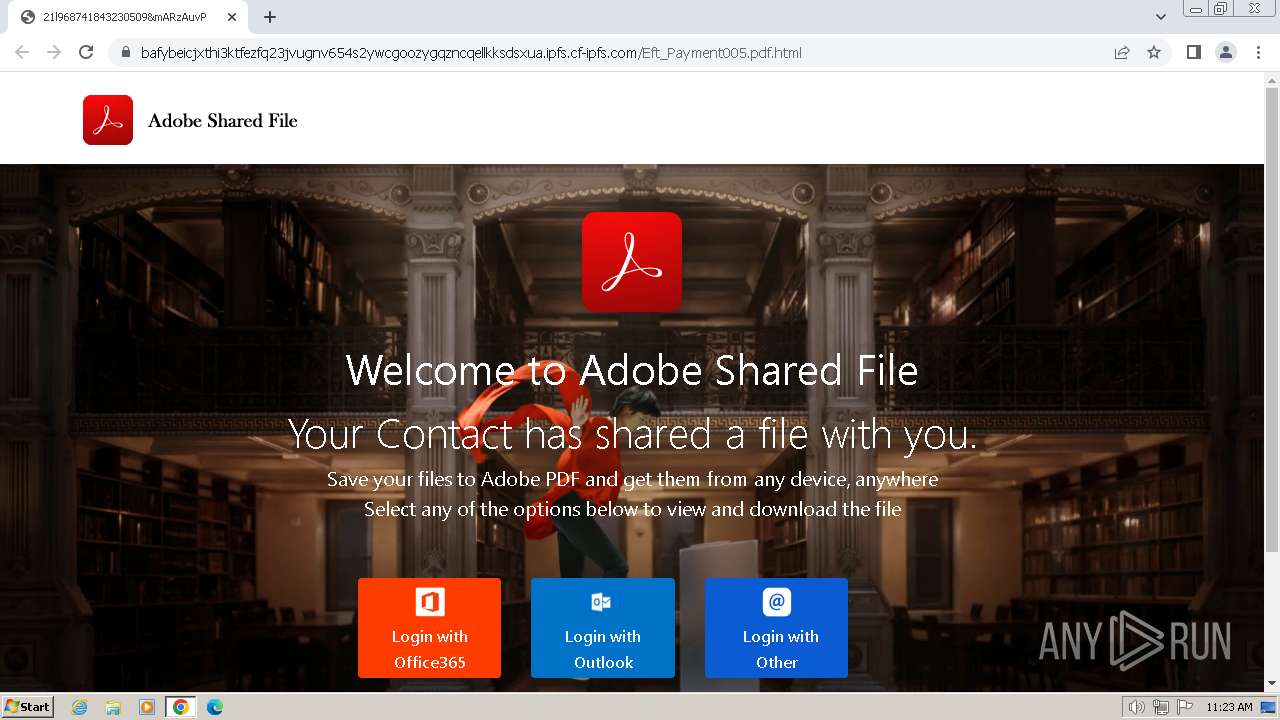Click Chrome icon in taskbar

point(181,707)
